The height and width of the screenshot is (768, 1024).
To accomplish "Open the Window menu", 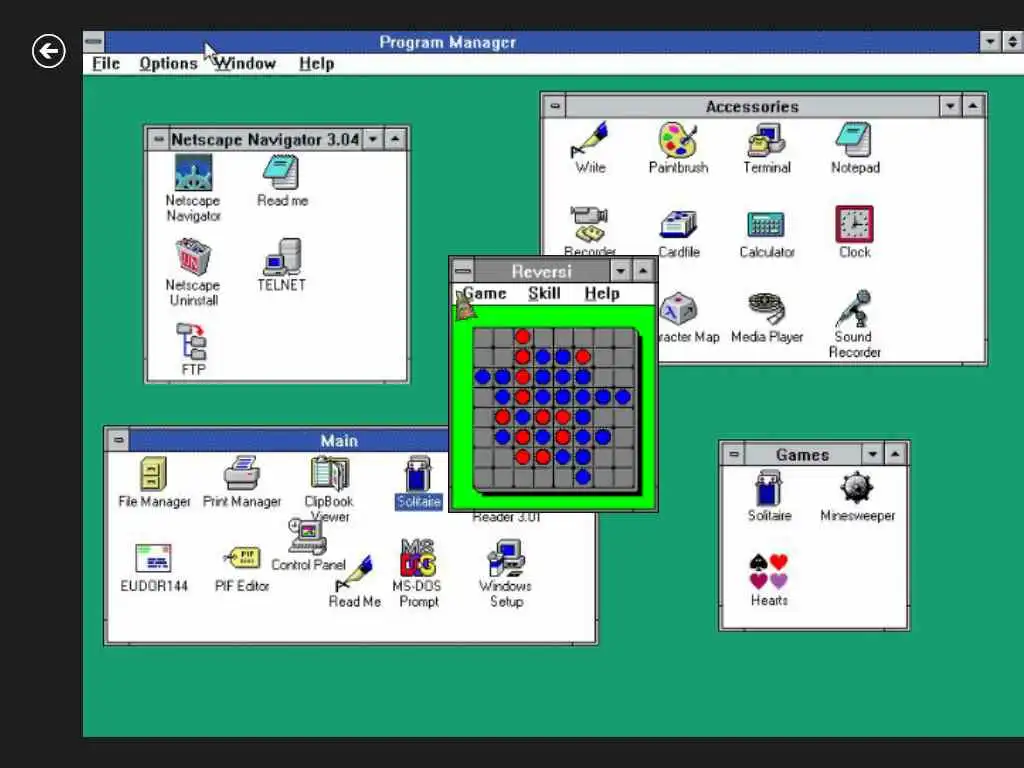I will (x=245, y=63).
